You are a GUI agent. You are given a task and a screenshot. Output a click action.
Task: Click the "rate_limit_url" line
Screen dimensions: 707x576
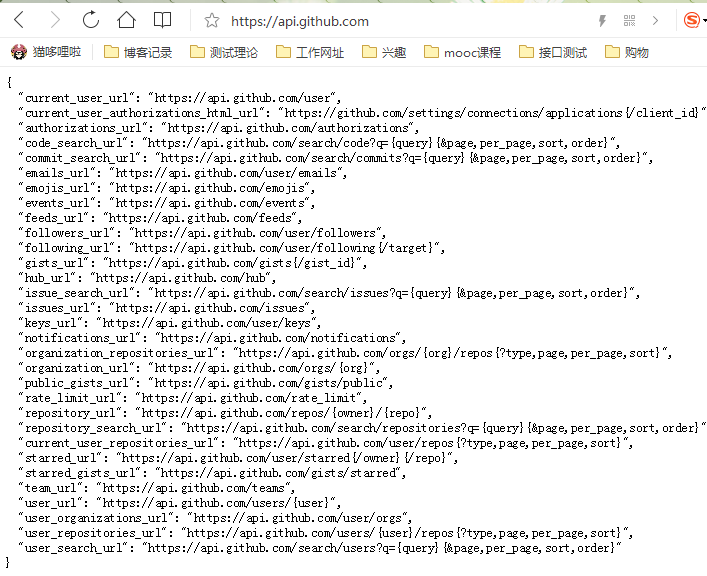pyautogui.click(x=193, y=398)
